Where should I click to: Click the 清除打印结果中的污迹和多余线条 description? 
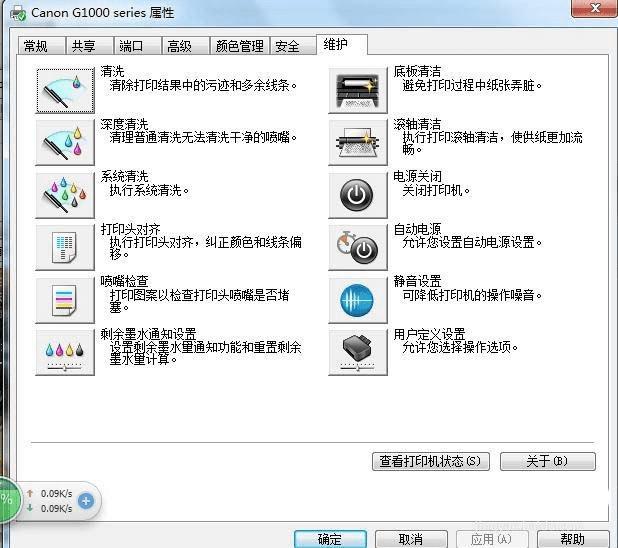pos(203,85)
